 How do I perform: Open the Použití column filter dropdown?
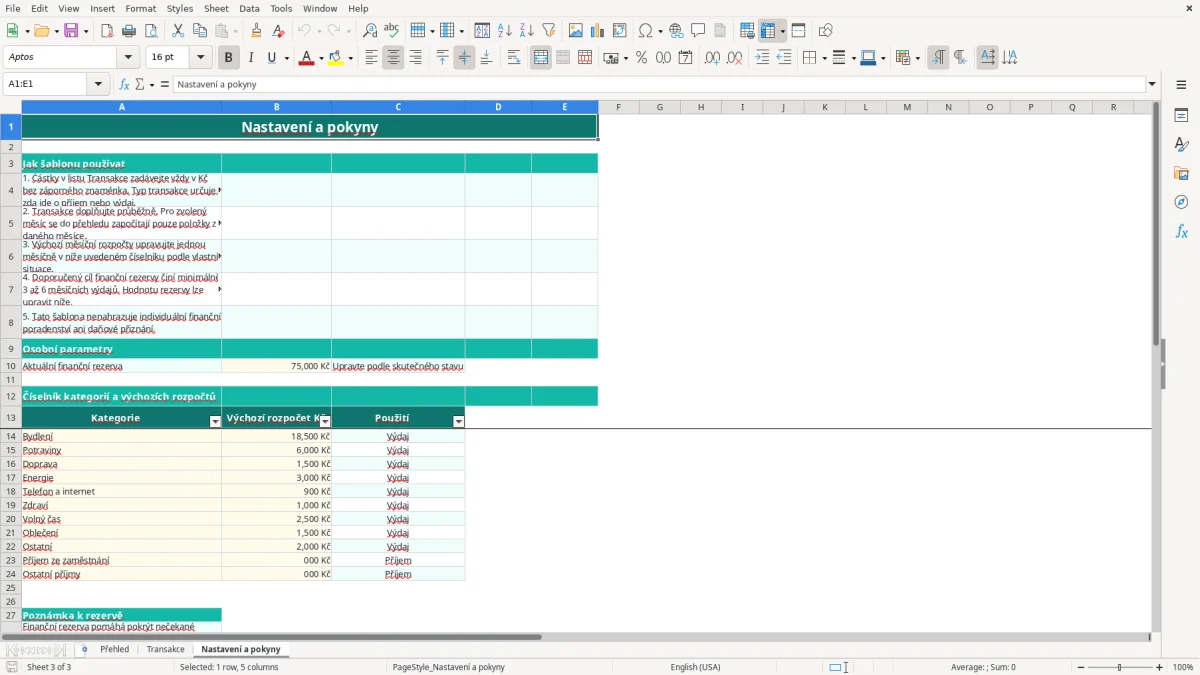[459, 422]
